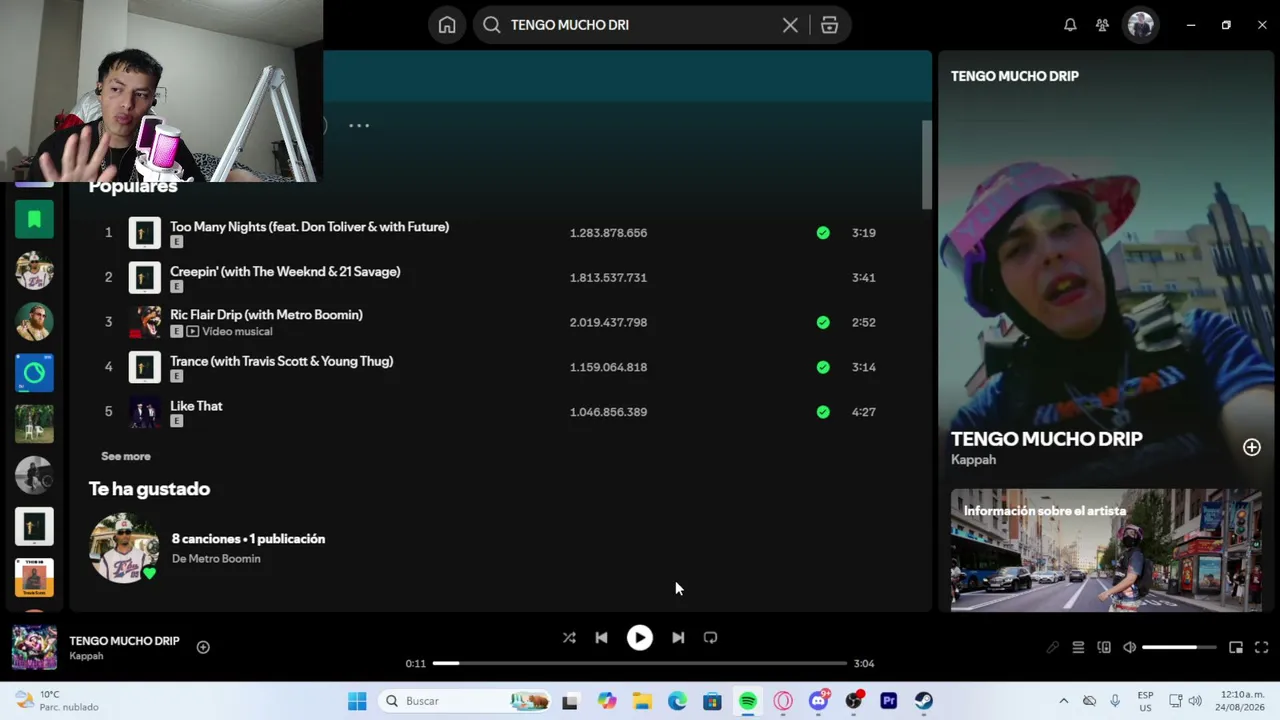Open File Explorer from the taskbar

(x=642, y=701)
